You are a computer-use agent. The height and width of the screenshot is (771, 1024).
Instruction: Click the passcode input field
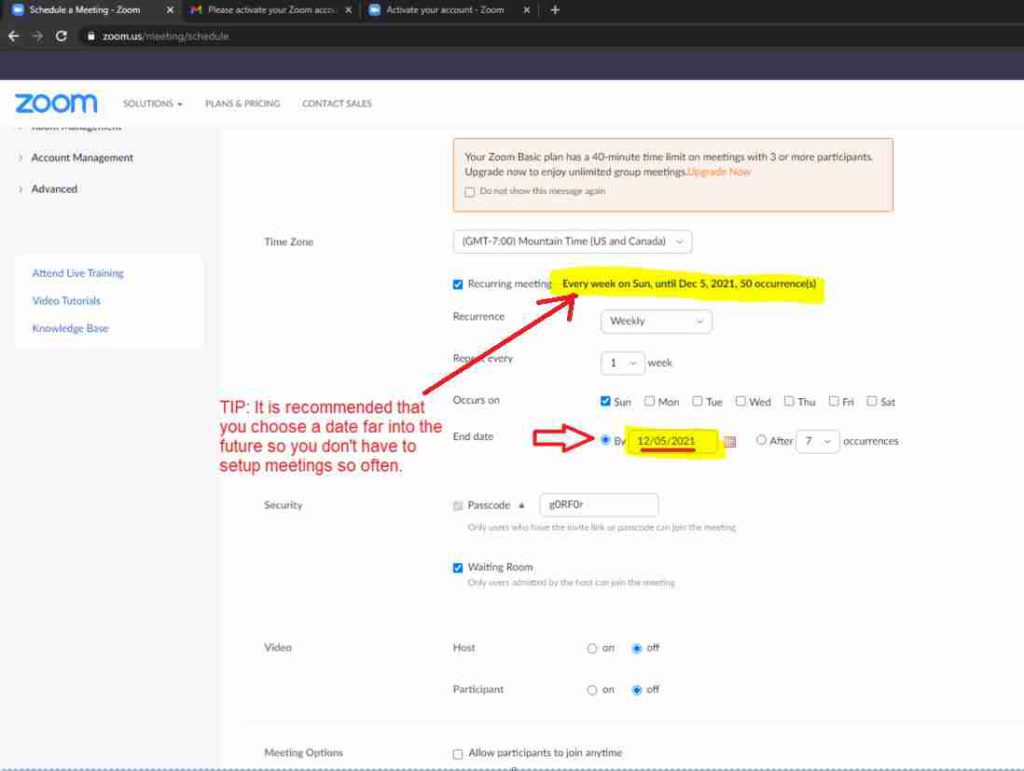[599, 505]
